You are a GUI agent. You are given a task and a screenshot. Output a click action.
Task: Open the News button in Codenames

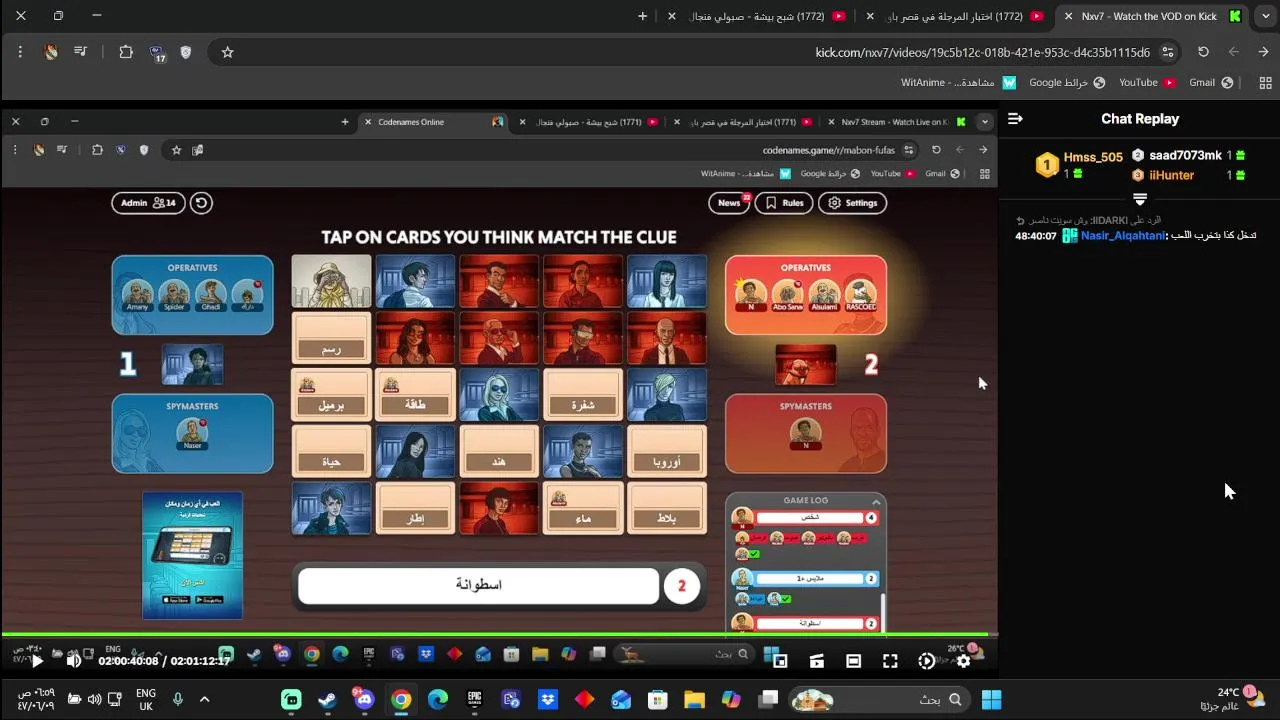(x=729, y=203)
